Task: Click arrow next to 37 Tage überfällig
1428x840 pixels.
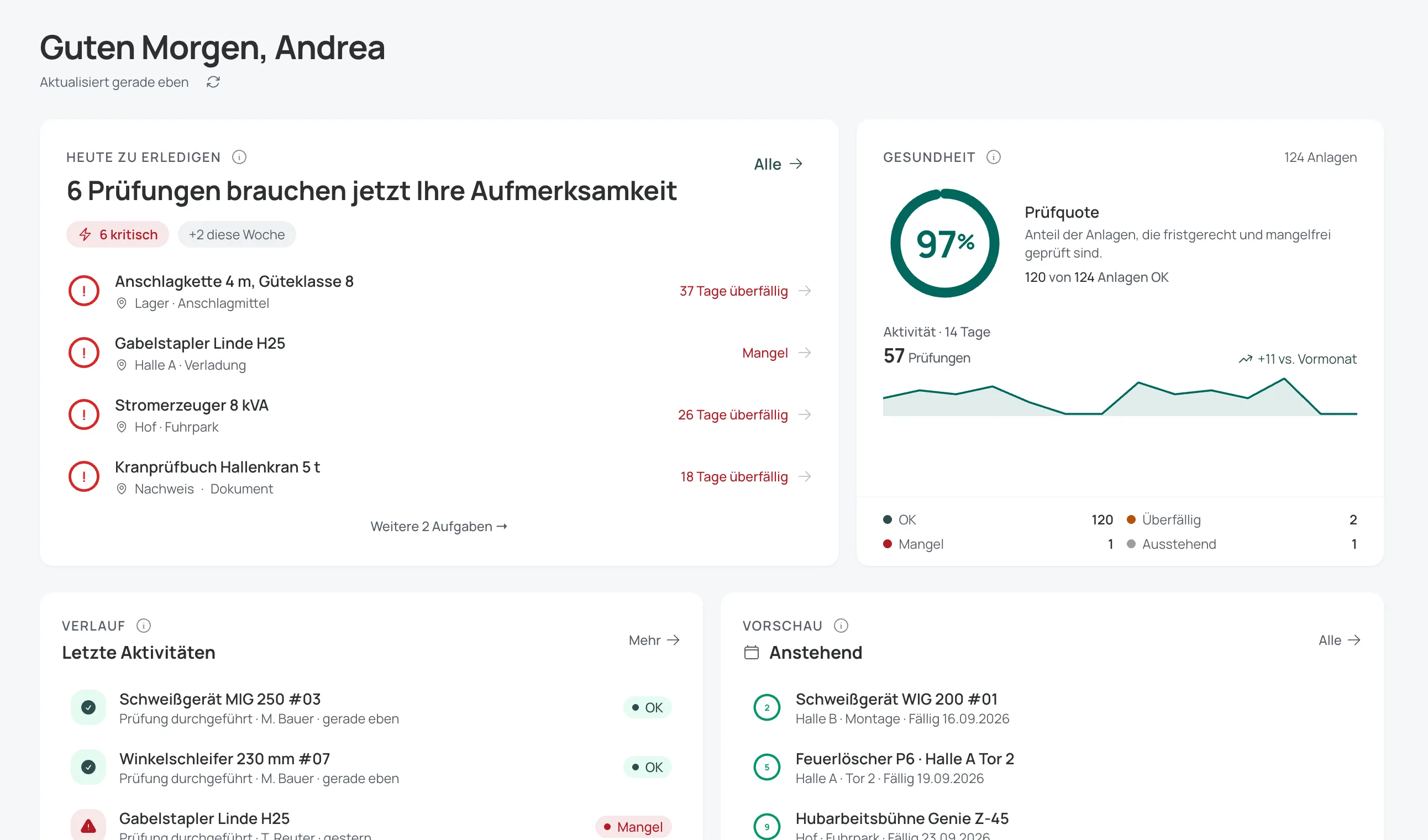Action: pyautogui.click(x=805, y=291)
